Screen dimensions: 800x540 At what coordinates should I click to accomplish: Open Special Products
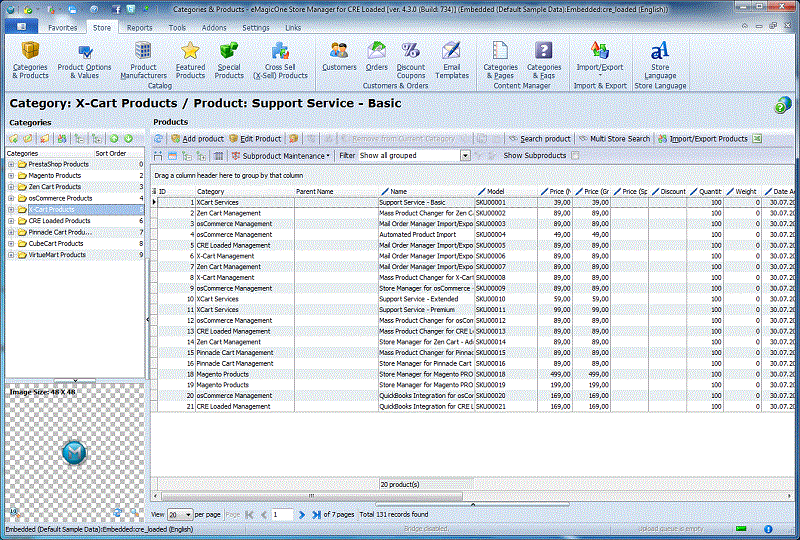pyautogui.click(x=229, y=60)
